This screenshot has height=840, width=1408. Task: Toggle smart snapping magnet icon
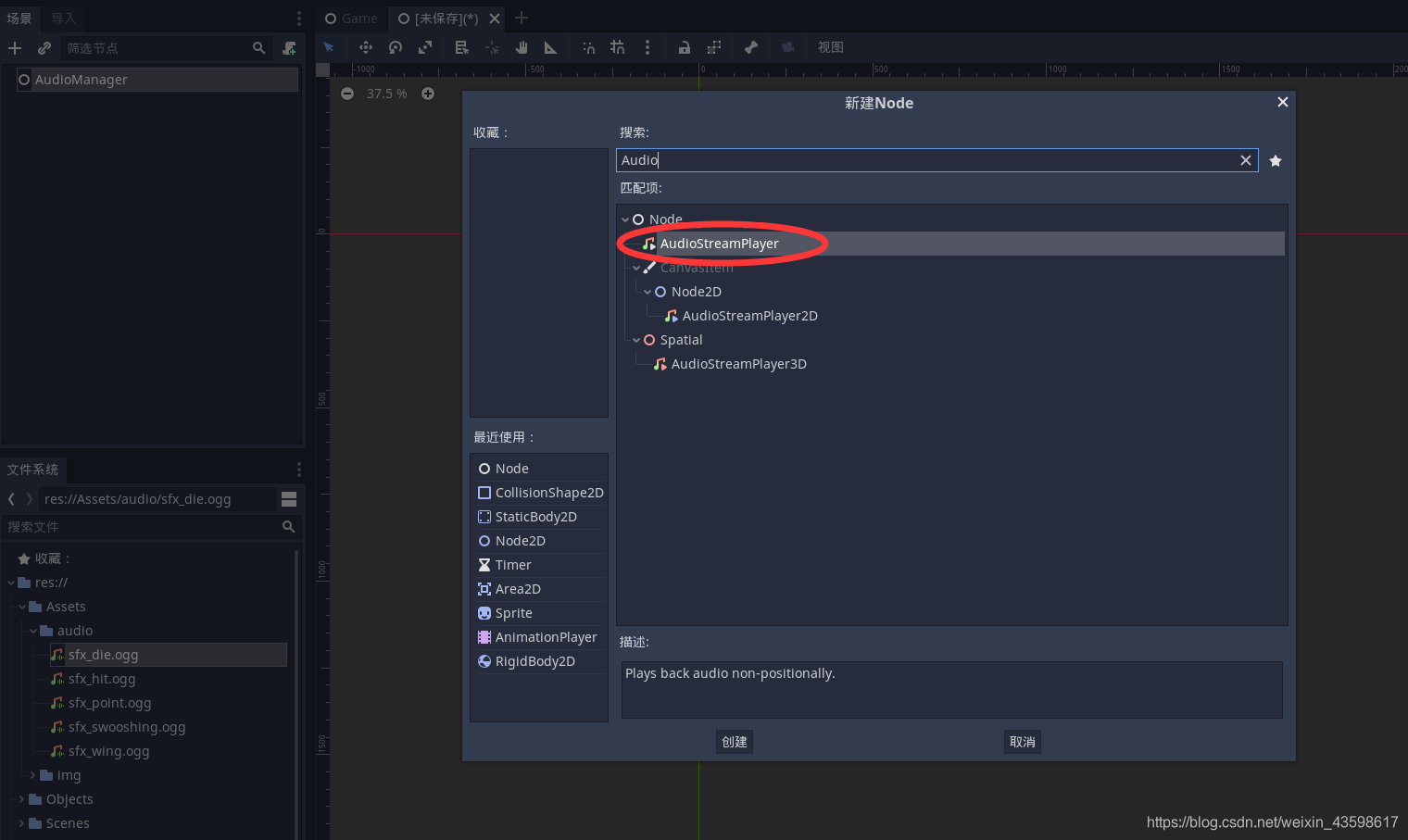(588, 47)
